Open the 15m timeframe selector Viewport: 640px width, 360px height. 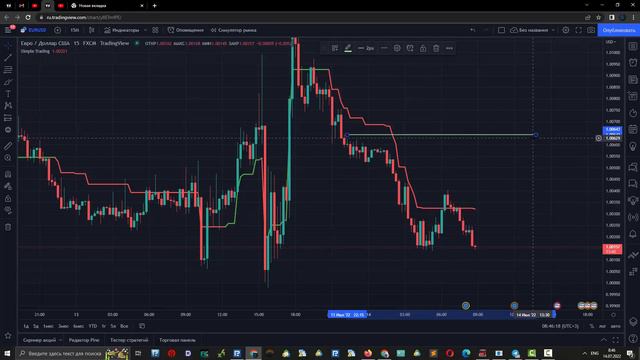74,30
